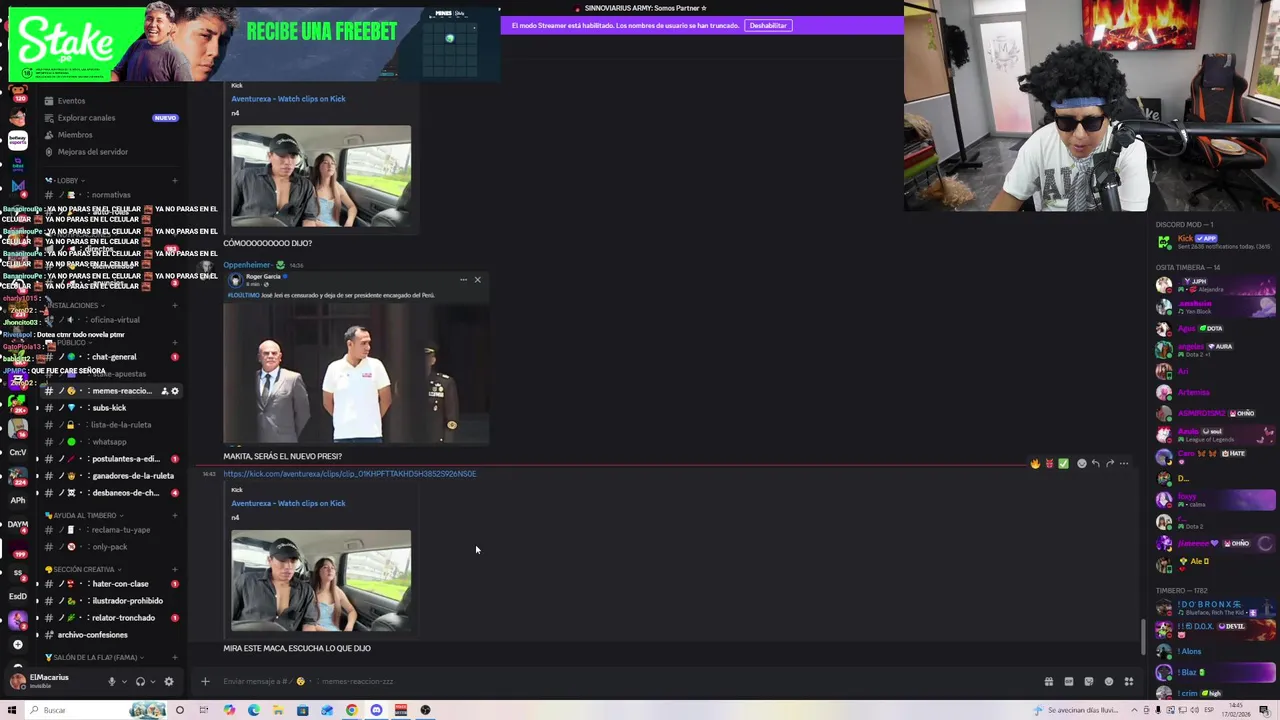1280x720 pixels.
Task: Open the Kick clip link in message
Action: [x=349, y=474]
